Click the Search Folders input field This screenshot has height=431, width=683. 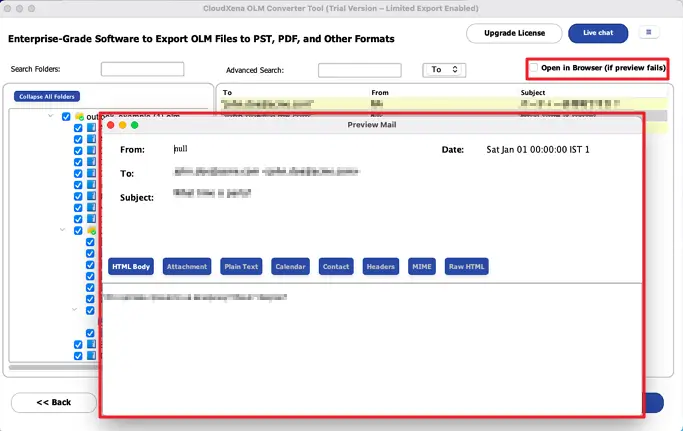point(142,69)
